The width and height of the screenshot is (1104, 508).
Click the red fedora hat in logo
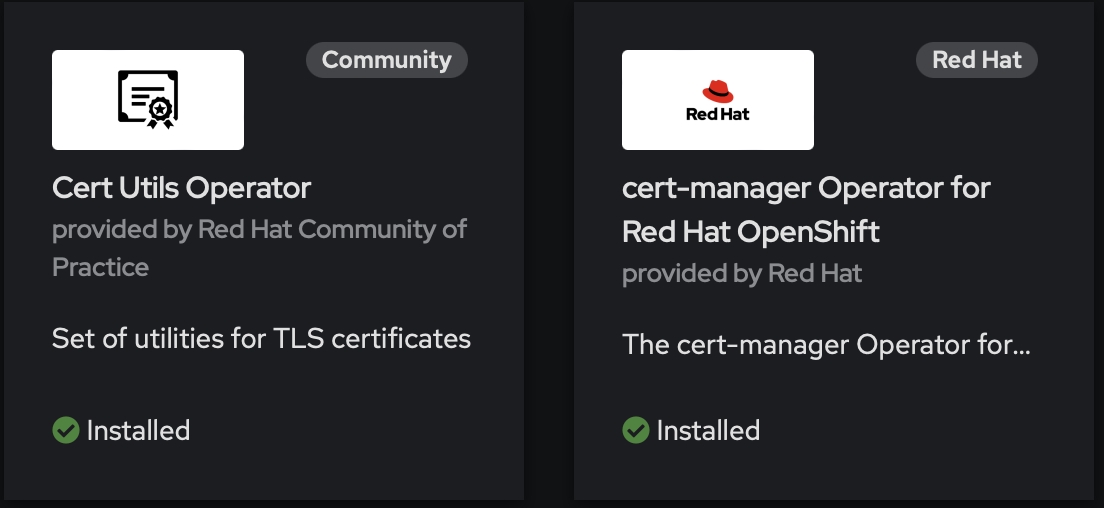point(717,91)
